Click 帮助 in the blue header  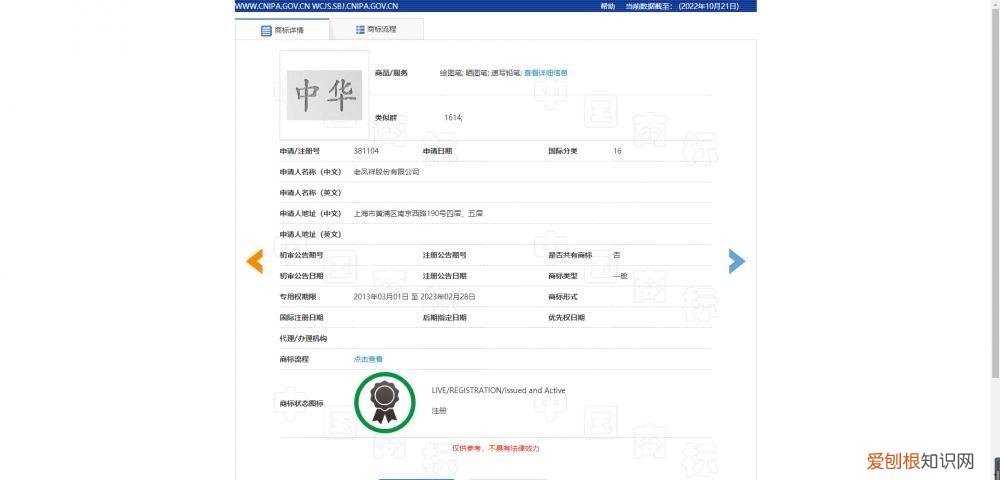click(607, 6)
